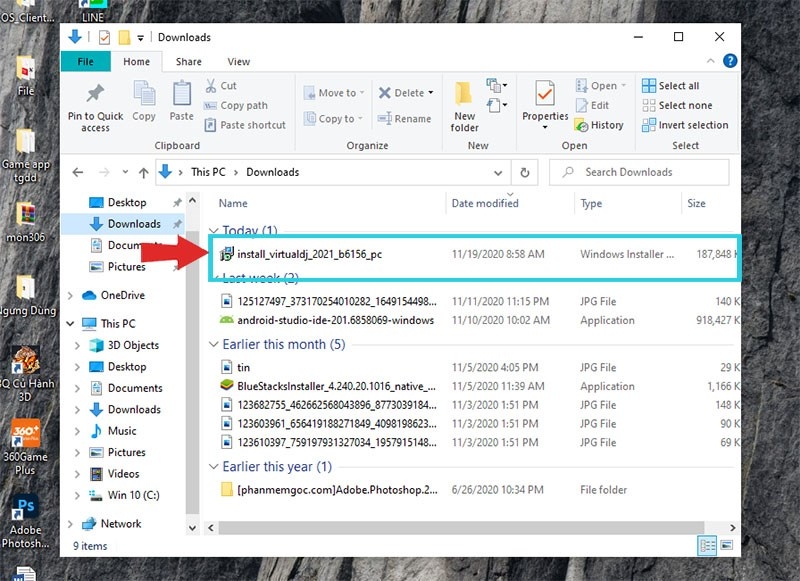
Task: Click Paste shortcut in ribbon
Action: pos(245,125)
